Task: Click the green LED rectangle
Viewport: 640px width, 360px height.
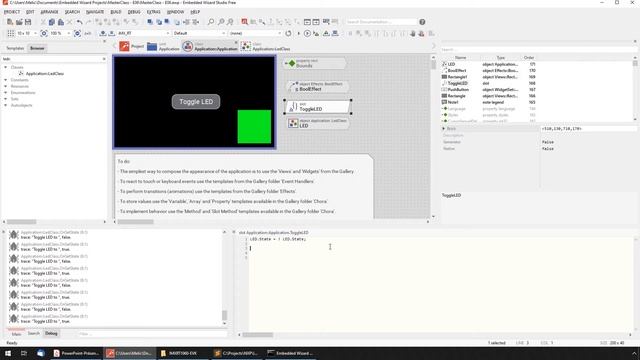Action: click(254, 127)
